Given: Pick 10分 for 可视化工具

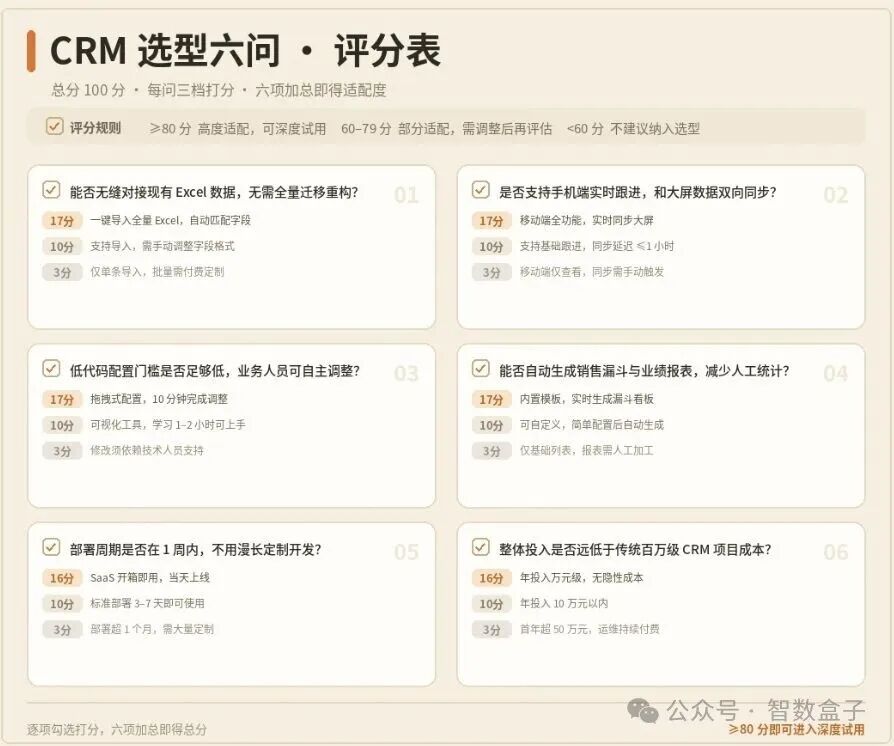Looking at the screenshot, I should coord(62,425).
